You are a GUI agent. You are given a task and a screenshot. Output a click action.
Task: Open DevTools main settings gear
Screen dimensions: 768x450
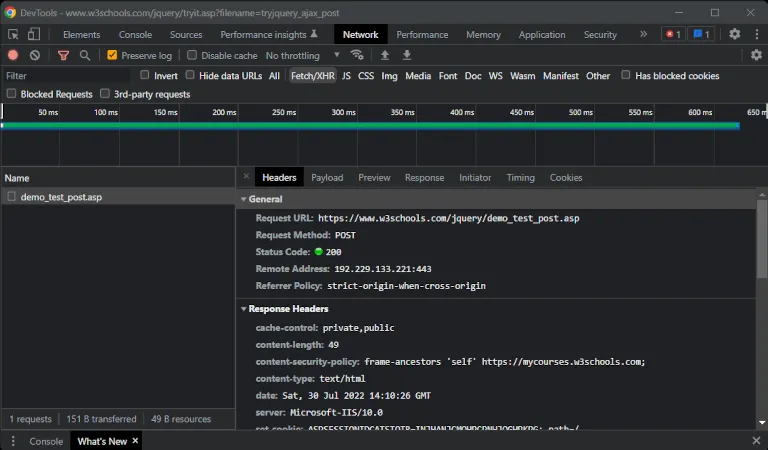coord(734,34)
